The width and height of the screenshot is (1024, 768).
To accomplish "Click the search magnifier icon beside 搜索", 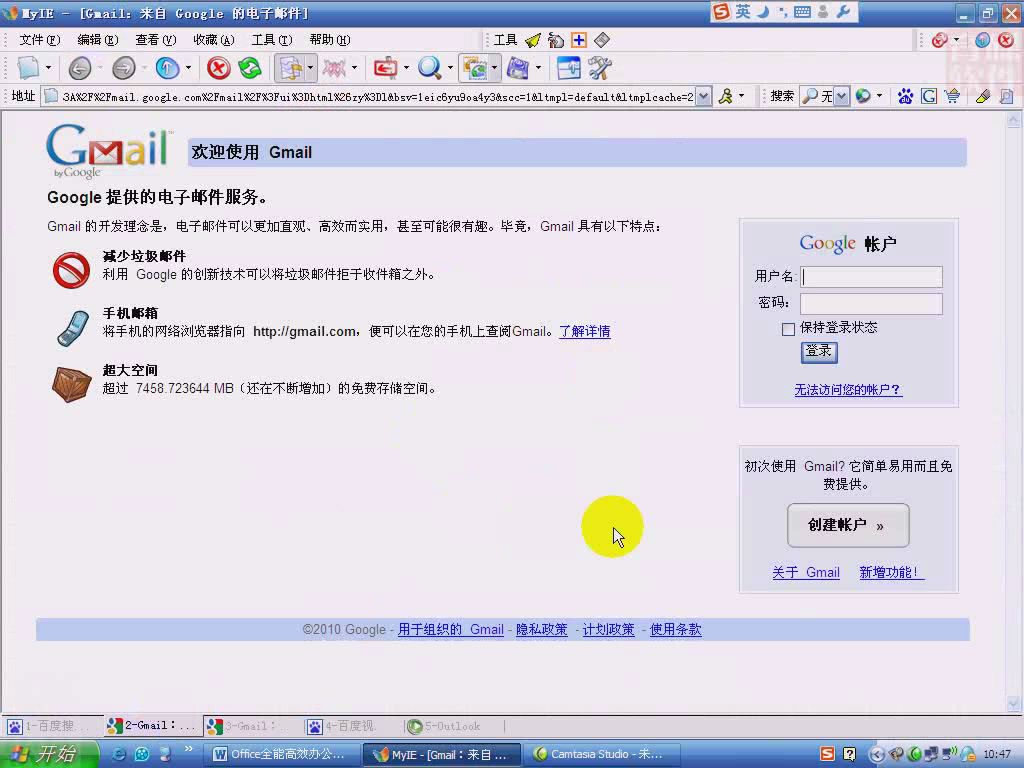I will coord(810,97).
